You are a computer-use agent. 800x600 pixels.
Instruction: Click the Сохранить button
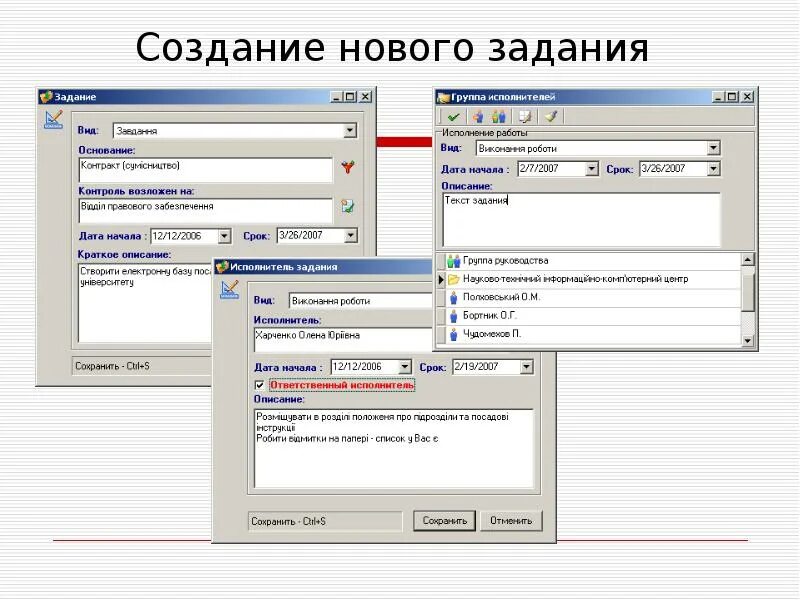(444, 521)
